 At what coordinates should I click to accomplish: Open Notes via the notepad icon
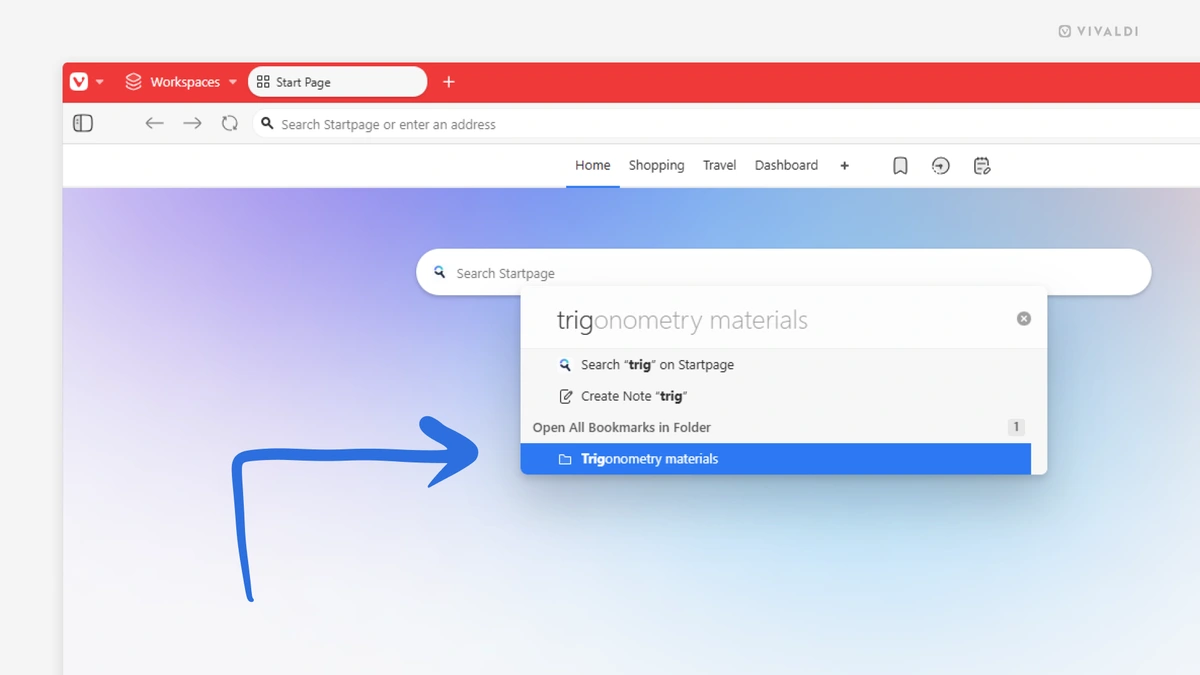(x=981, y=165)
